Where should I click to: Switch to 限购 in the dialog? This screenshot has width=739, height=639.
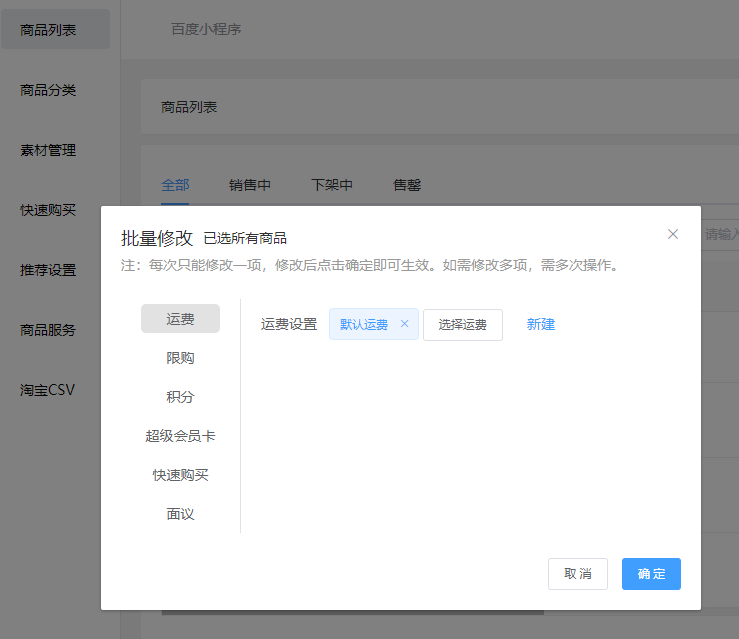[x=180, y=358]
